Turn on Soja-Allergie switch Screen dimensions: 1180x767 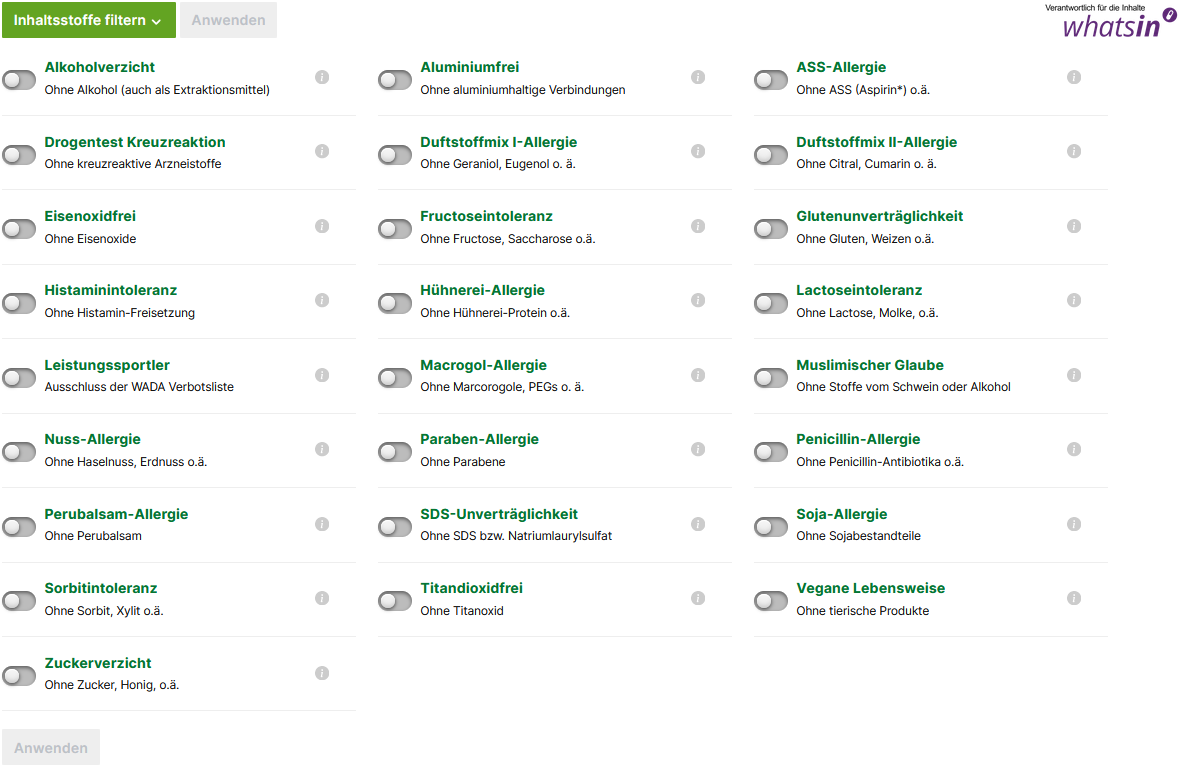(x=771, y=527)
